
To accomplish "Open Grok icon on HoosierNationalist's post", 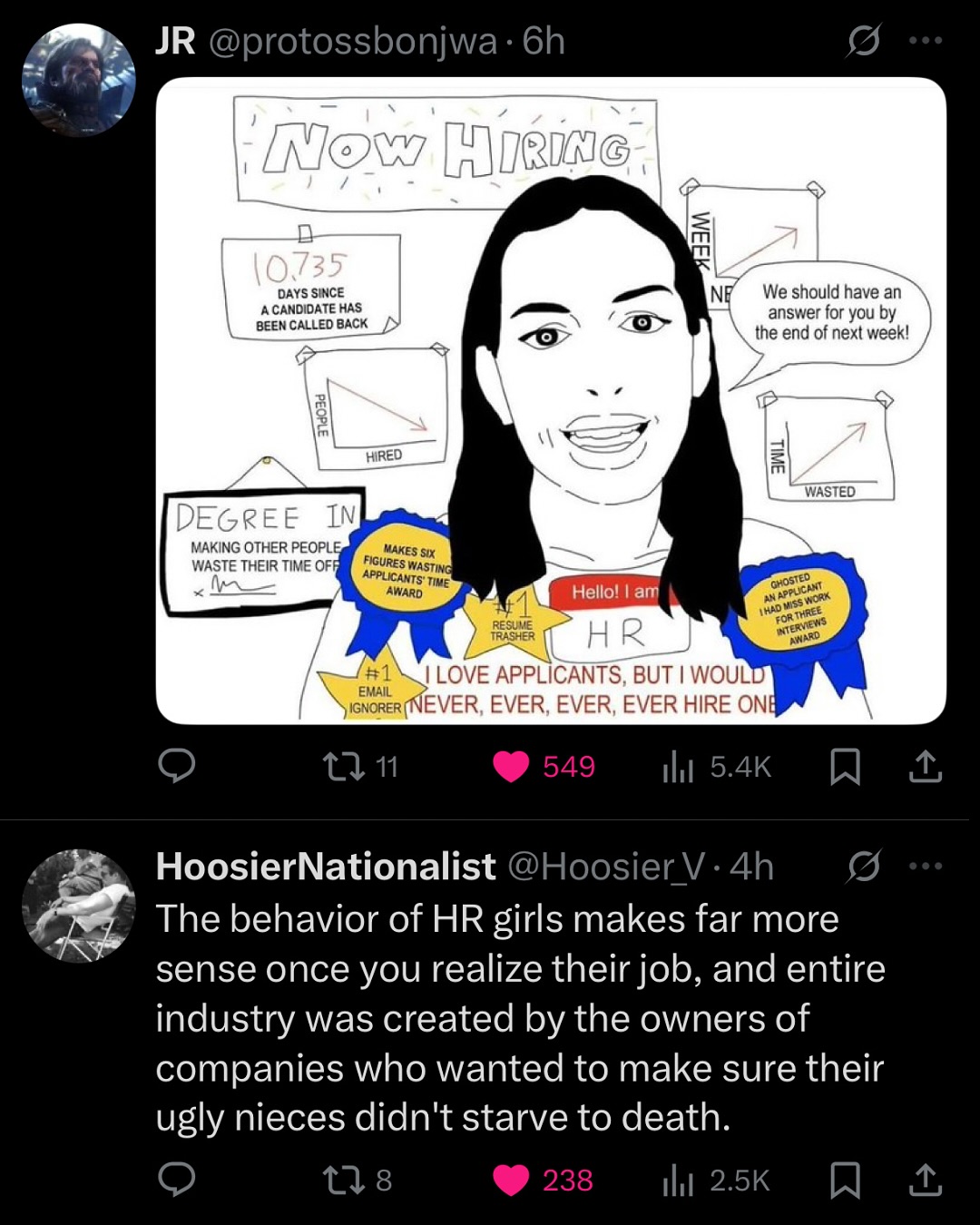I will coord(864,867).
